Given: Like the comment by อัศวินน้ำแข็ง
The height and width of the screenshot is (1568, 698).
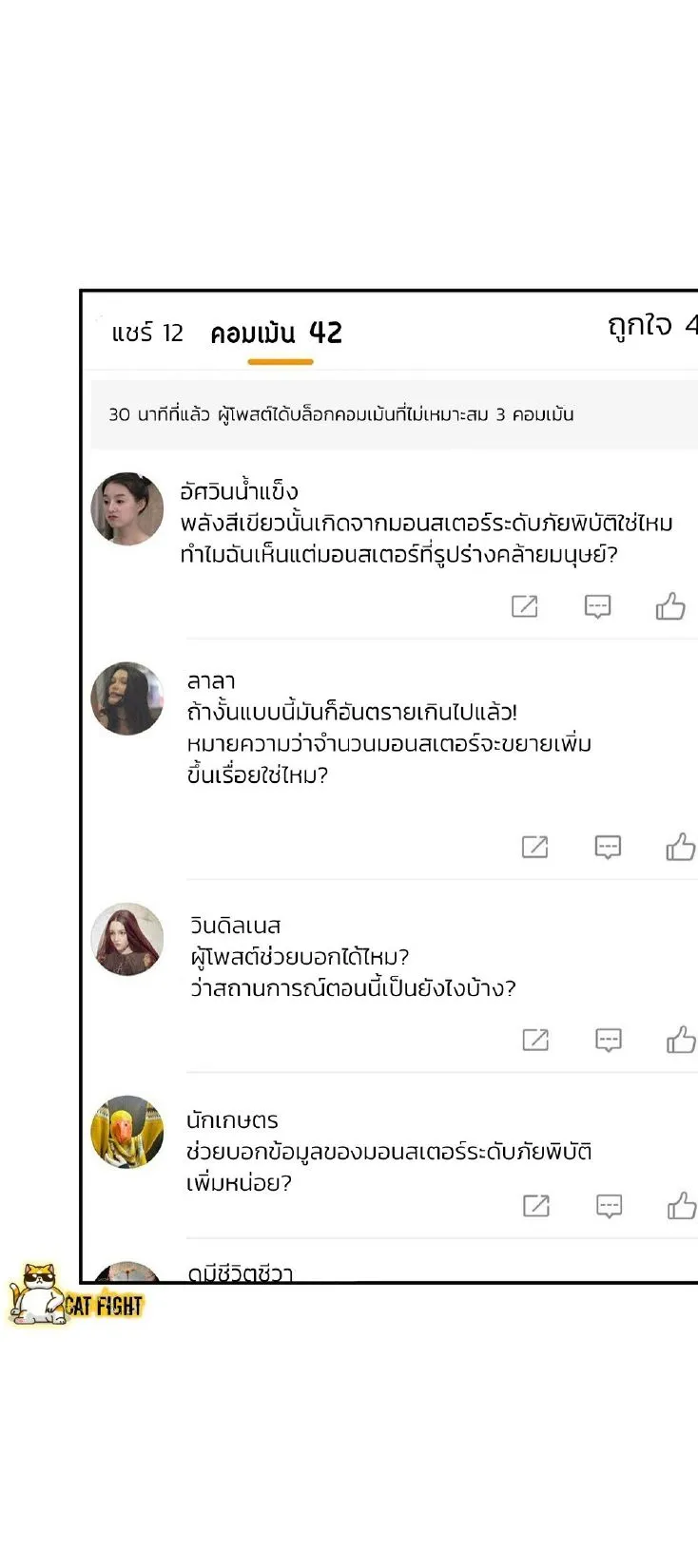Looking at the screenshot, I should coord(670,606).
